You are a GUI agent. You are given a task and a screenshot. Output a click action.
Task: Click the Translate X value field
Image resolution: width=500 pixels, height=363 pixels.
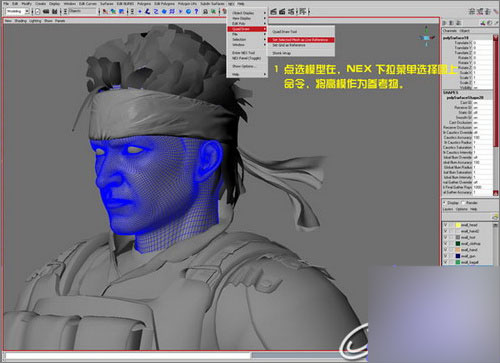pyautogui.click(x=482, y=43)
